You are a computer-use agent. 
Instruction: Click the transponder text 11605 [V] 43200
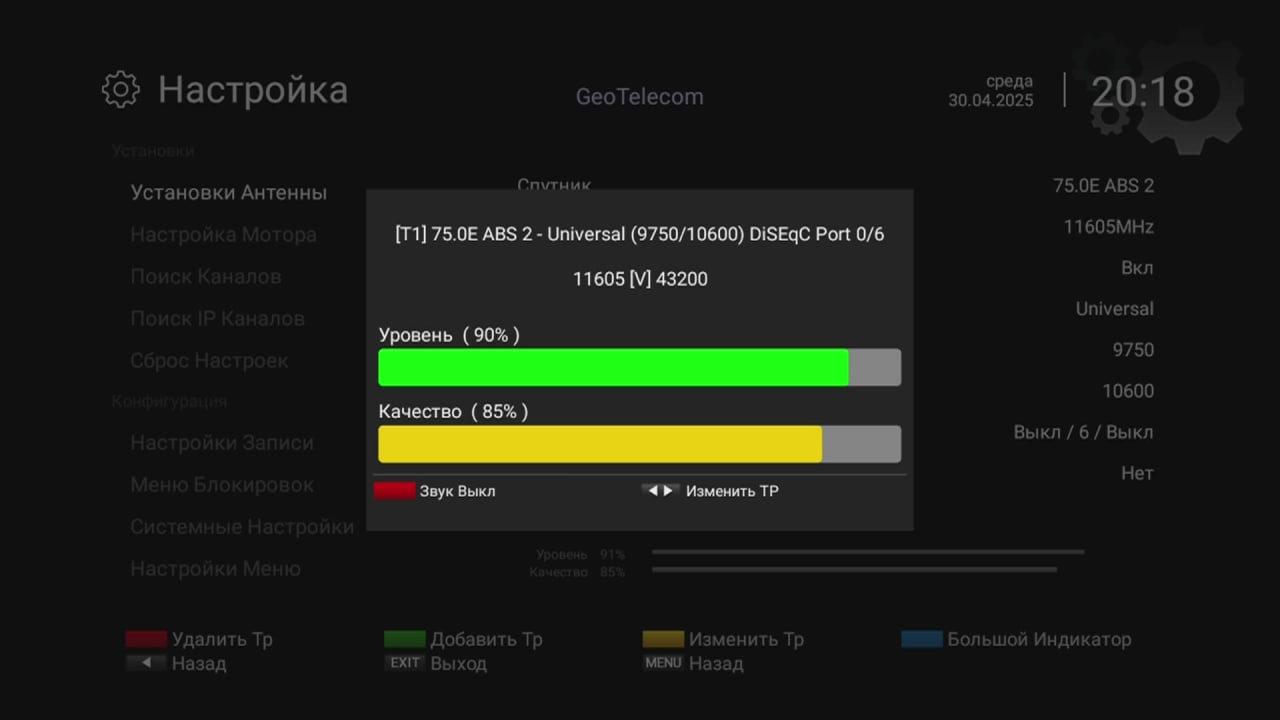coord(640,279)
